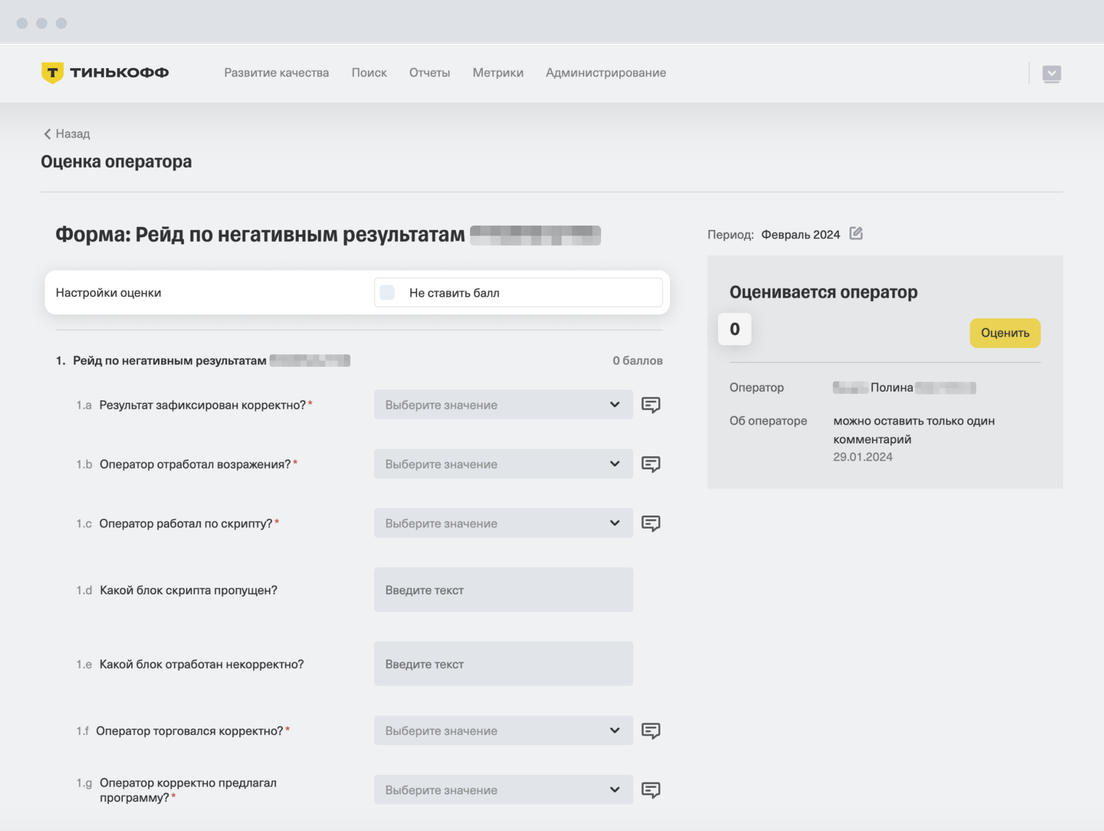The image size is (1104, 831).
Task: Click the 'Оценивается оператор' panel heading
Action: tap(823, 292)
